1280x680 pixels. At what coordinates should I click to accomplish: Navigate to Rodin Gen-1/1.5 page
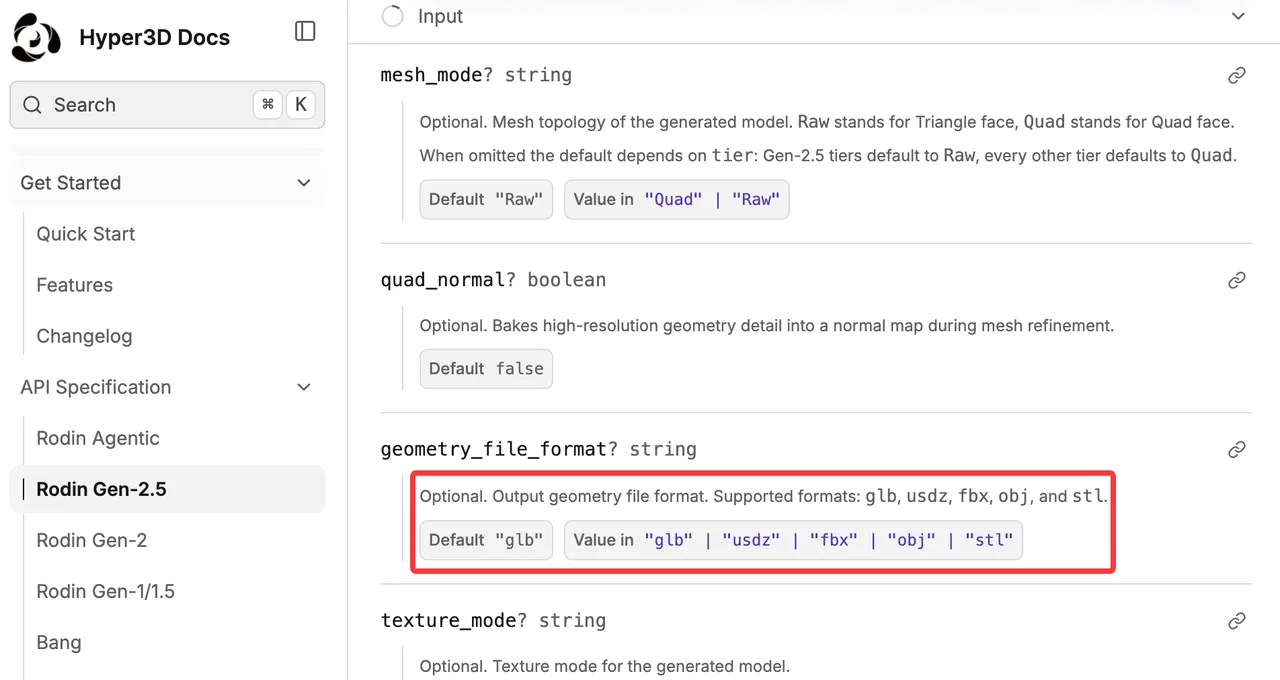(106, 591)
